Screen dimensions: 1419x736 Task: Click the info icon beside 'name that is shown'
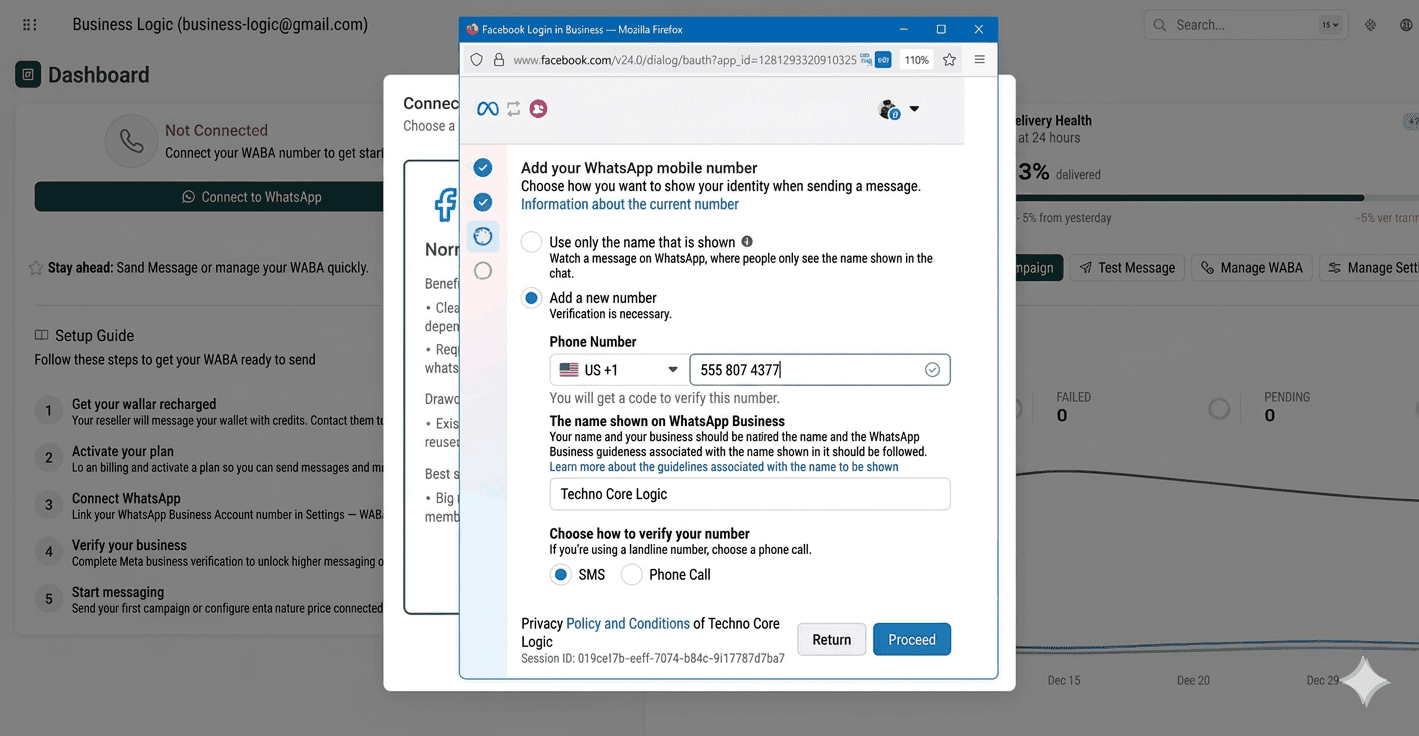(747, 242)
